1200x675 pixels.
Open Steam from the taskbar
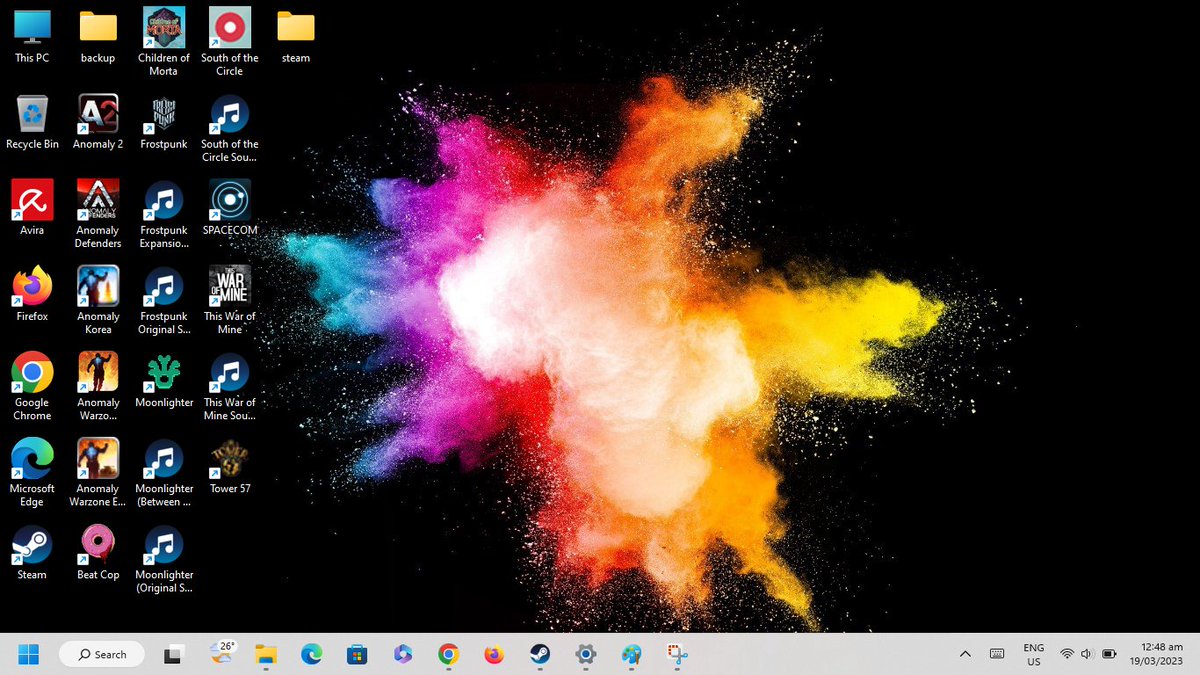(x=540, y=654)
